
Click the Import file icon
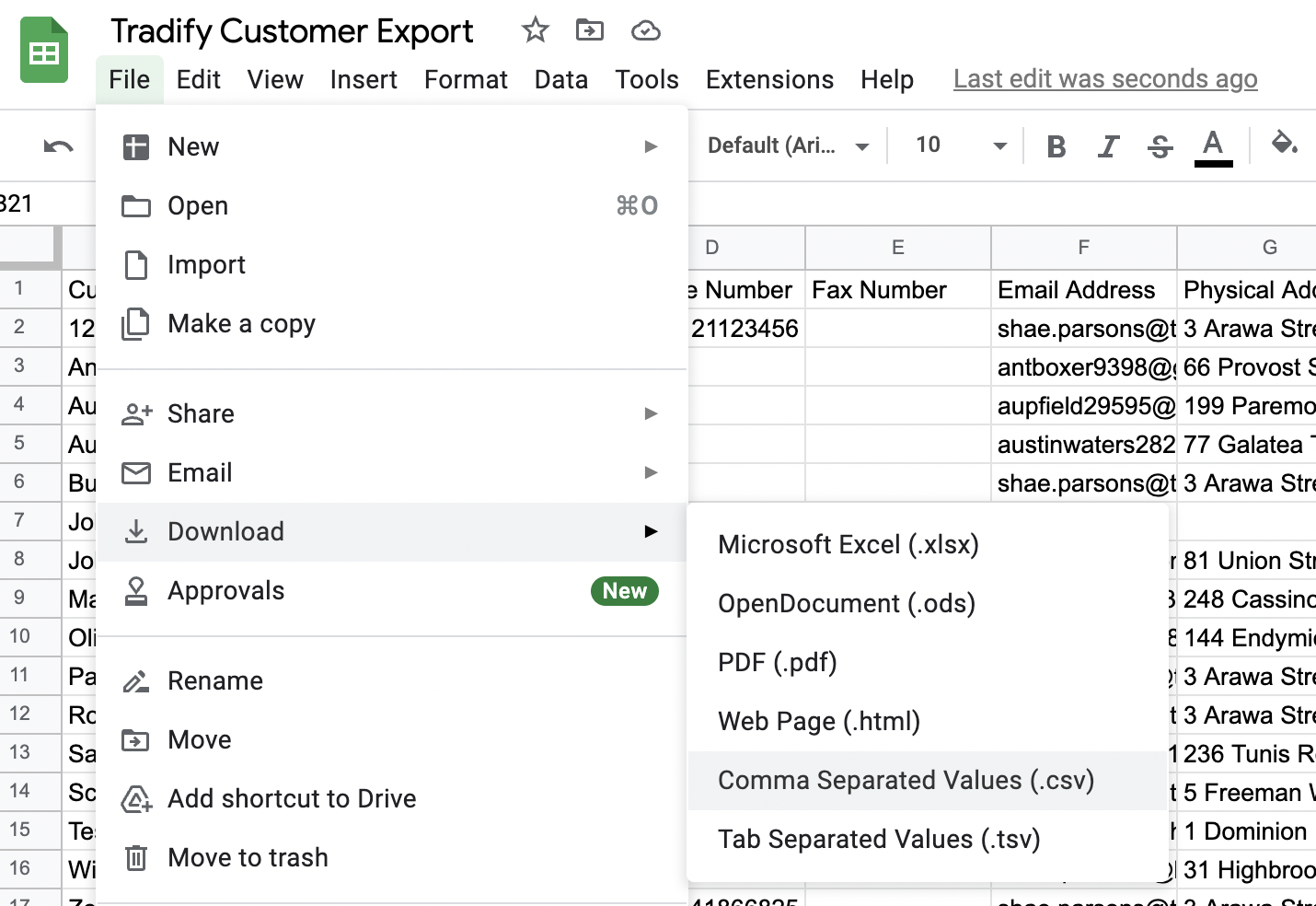click(136, 265)
